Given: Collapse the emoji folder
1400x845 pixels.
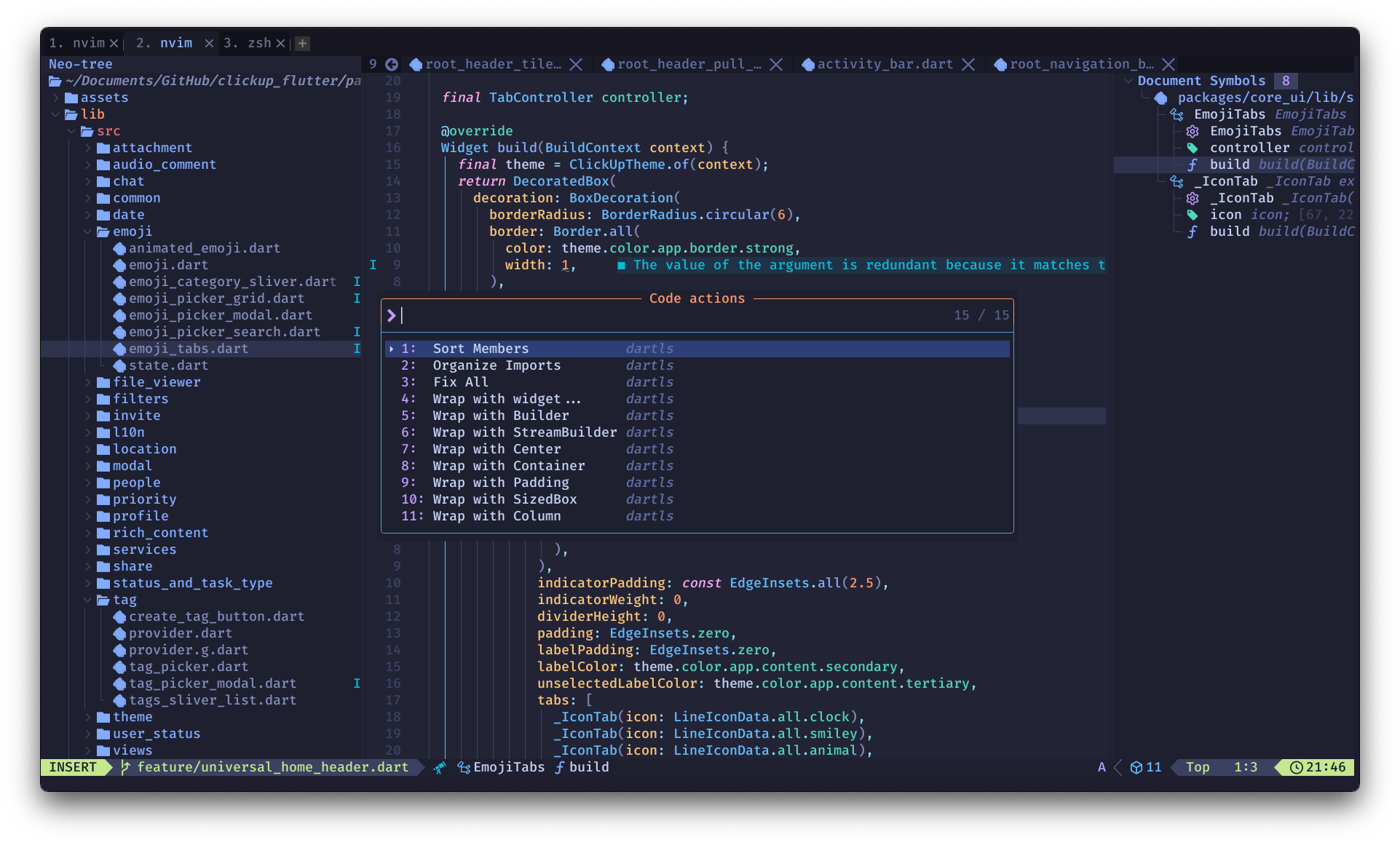Looking at the screenshot, I should 88,231.
